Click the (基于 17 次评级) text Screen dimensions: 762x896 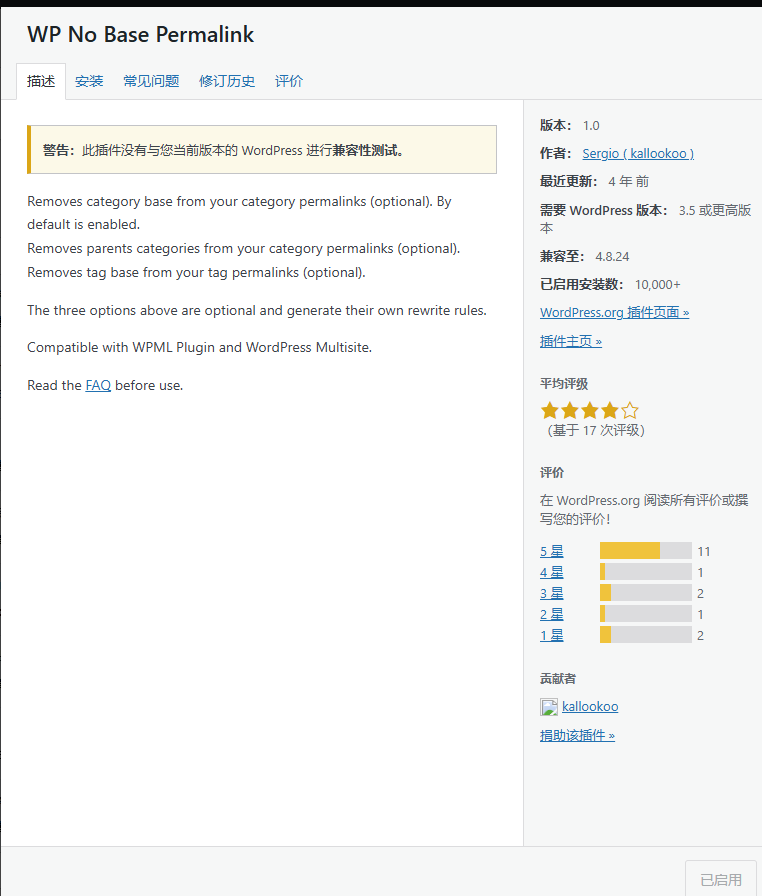596,430
